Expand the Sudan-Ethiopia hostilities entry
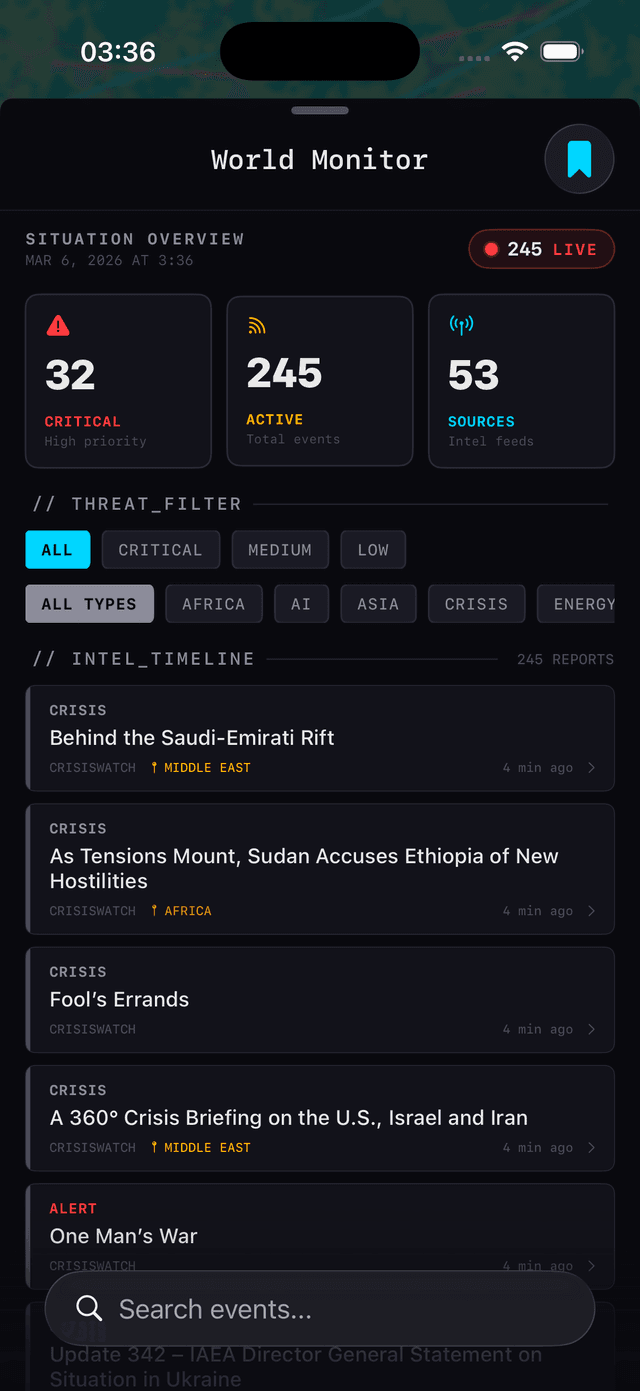Viewport: 640px width, 1391px height. [590, 911]
